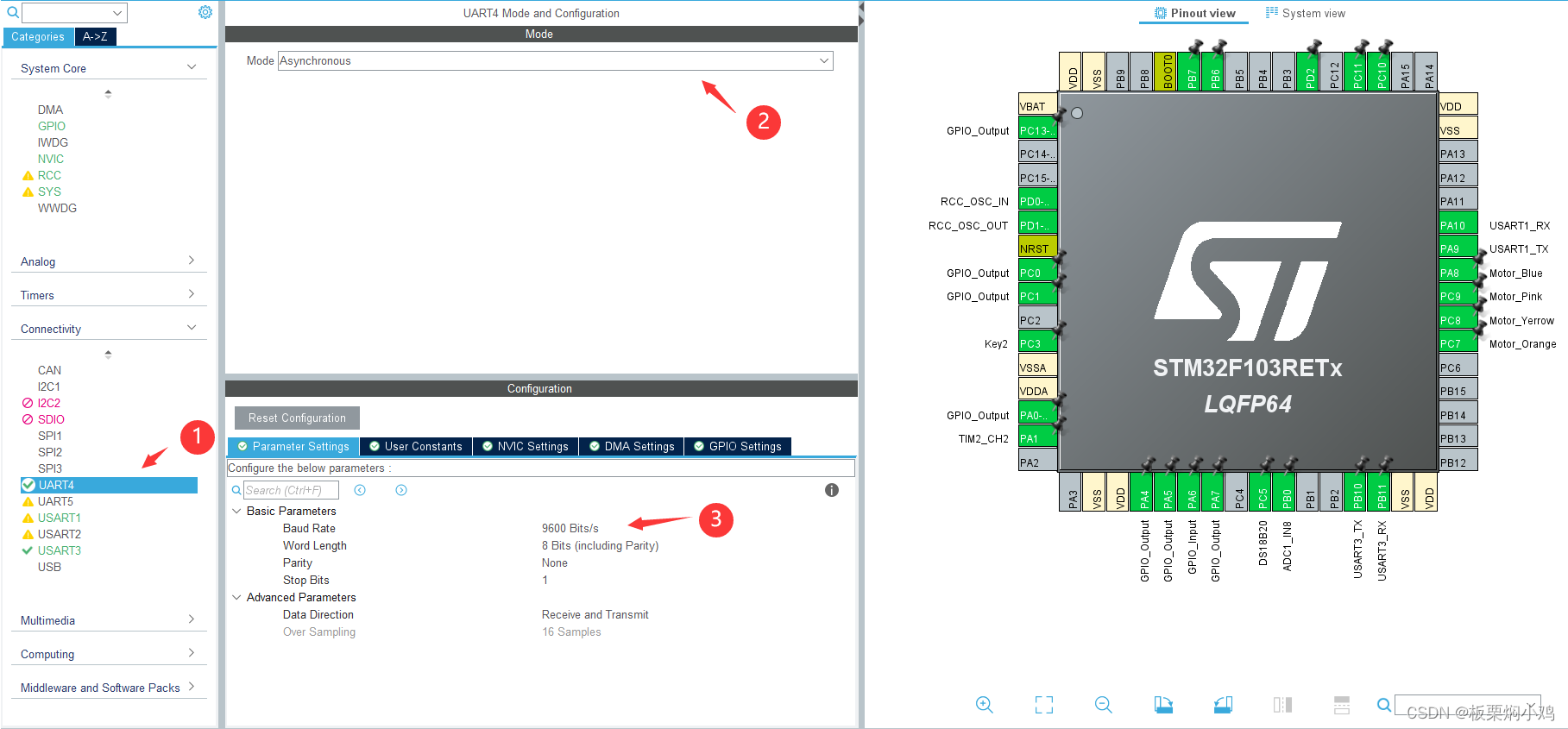The width and height of the screenshot is (1568, 729).
Task: Focus the parameter Search (Ctrl+F) field
Action: coord(291,490)
